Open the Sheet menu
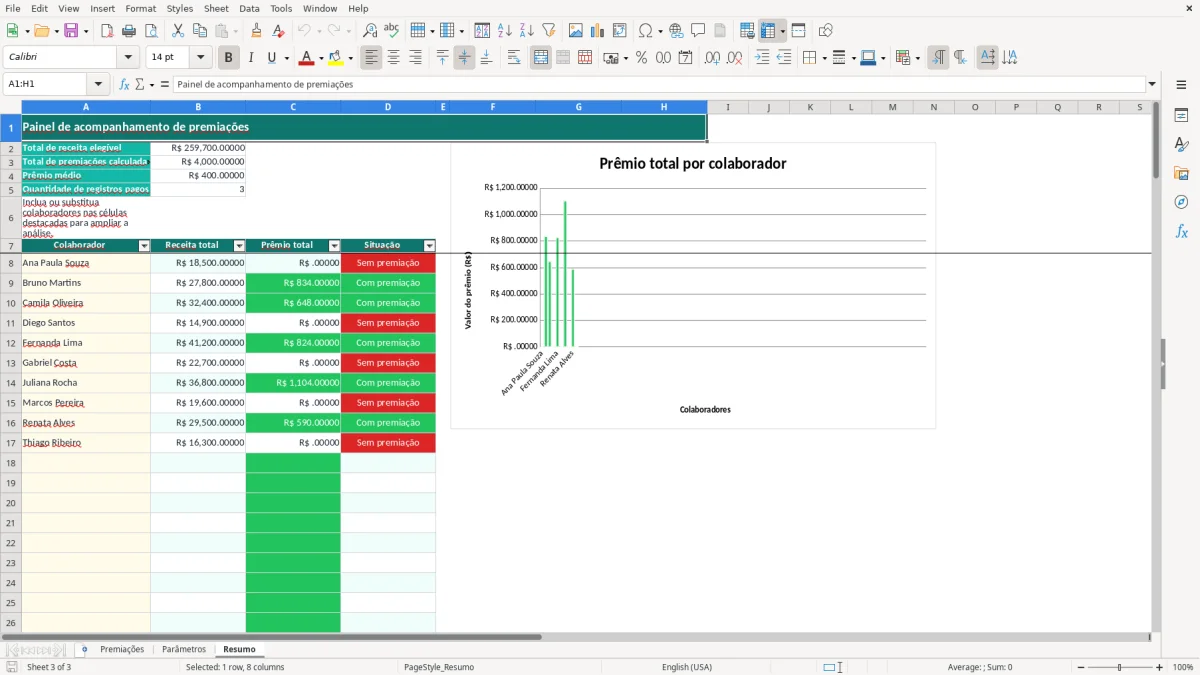 click(216, 8)
